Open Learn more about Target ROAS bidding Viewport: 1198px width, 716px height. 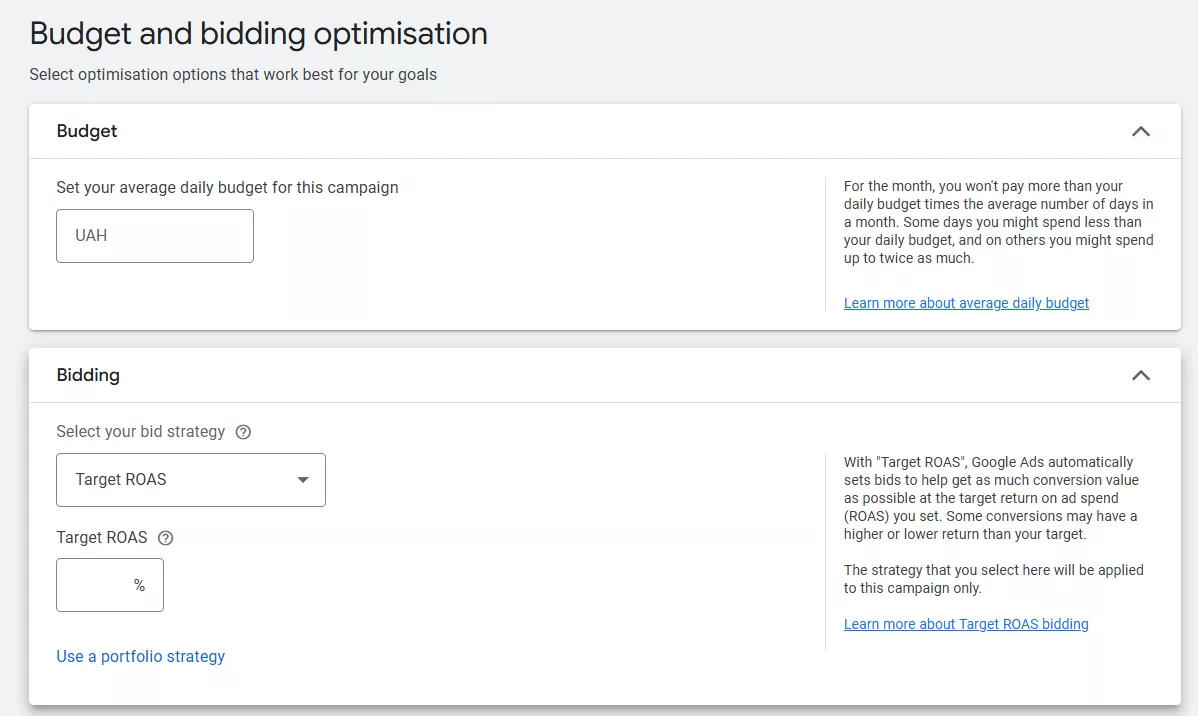966,624
